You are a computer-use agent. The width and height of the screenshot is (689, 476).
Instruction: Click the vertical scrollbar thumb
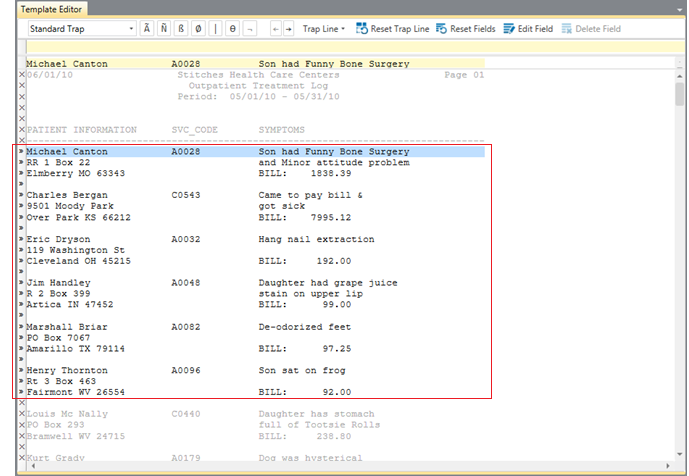(x=680, y=94)
